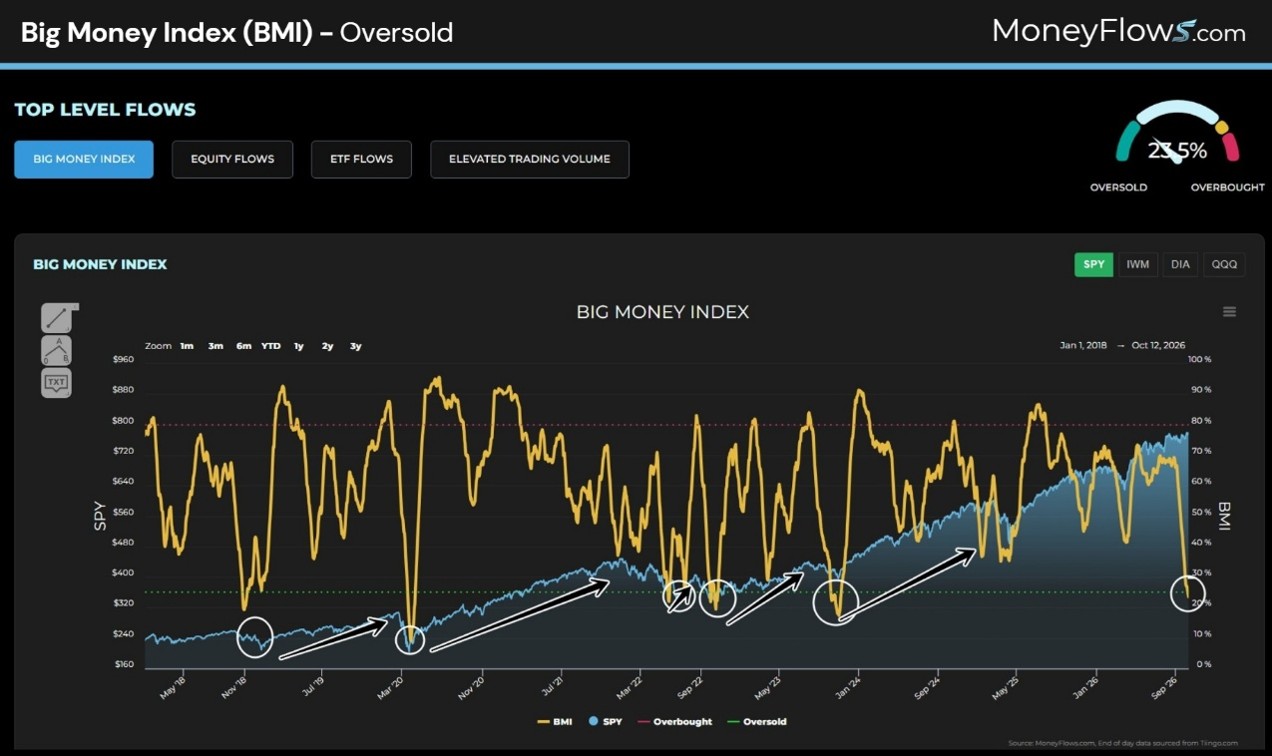The image size is (1272, 756).
Task: Switch to Big Money Index tab
Action: [x=84, y=159]
